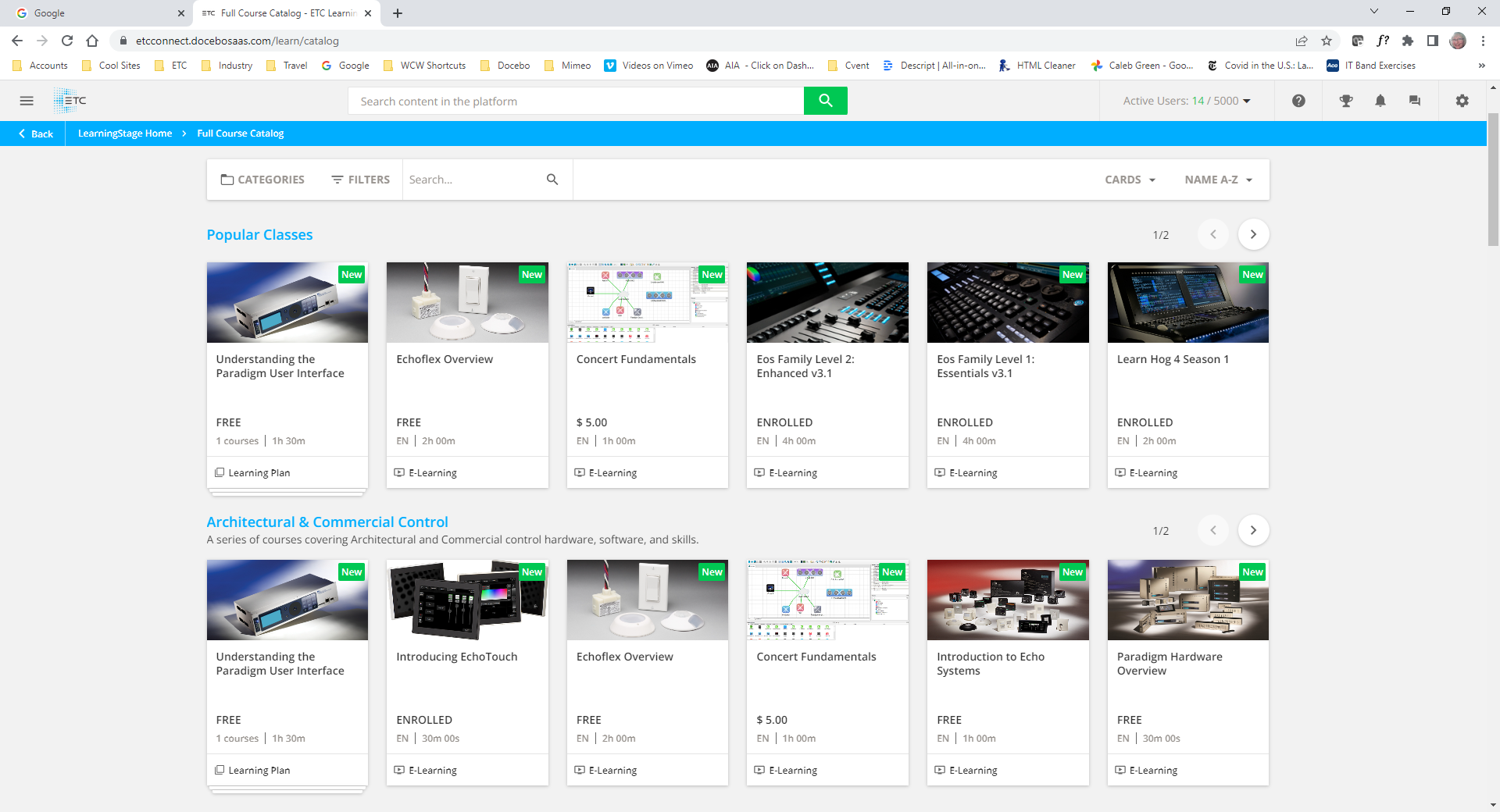Open Chrome three-dot menu
Viewport: 1500px width, 812px height.
pyautogui.click(x=1483, y=41)
